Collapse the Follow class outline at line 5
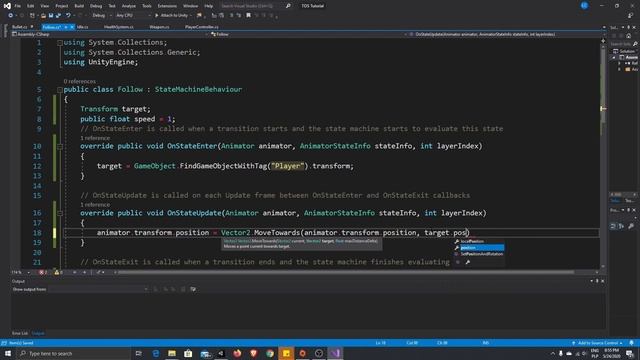Screen dimensions: 640x360 point(60,89)
